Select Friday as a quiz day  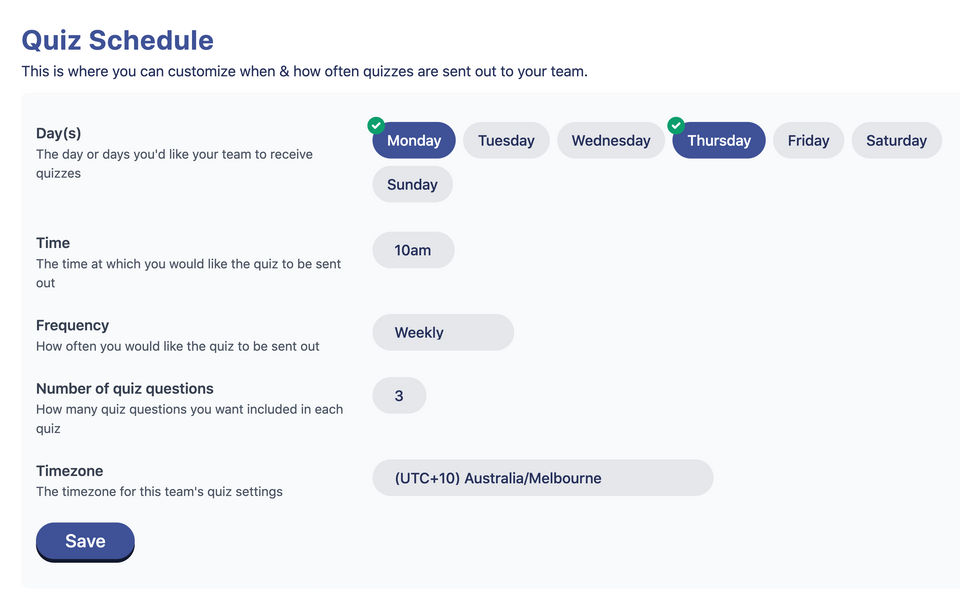[x=808, y=141]
